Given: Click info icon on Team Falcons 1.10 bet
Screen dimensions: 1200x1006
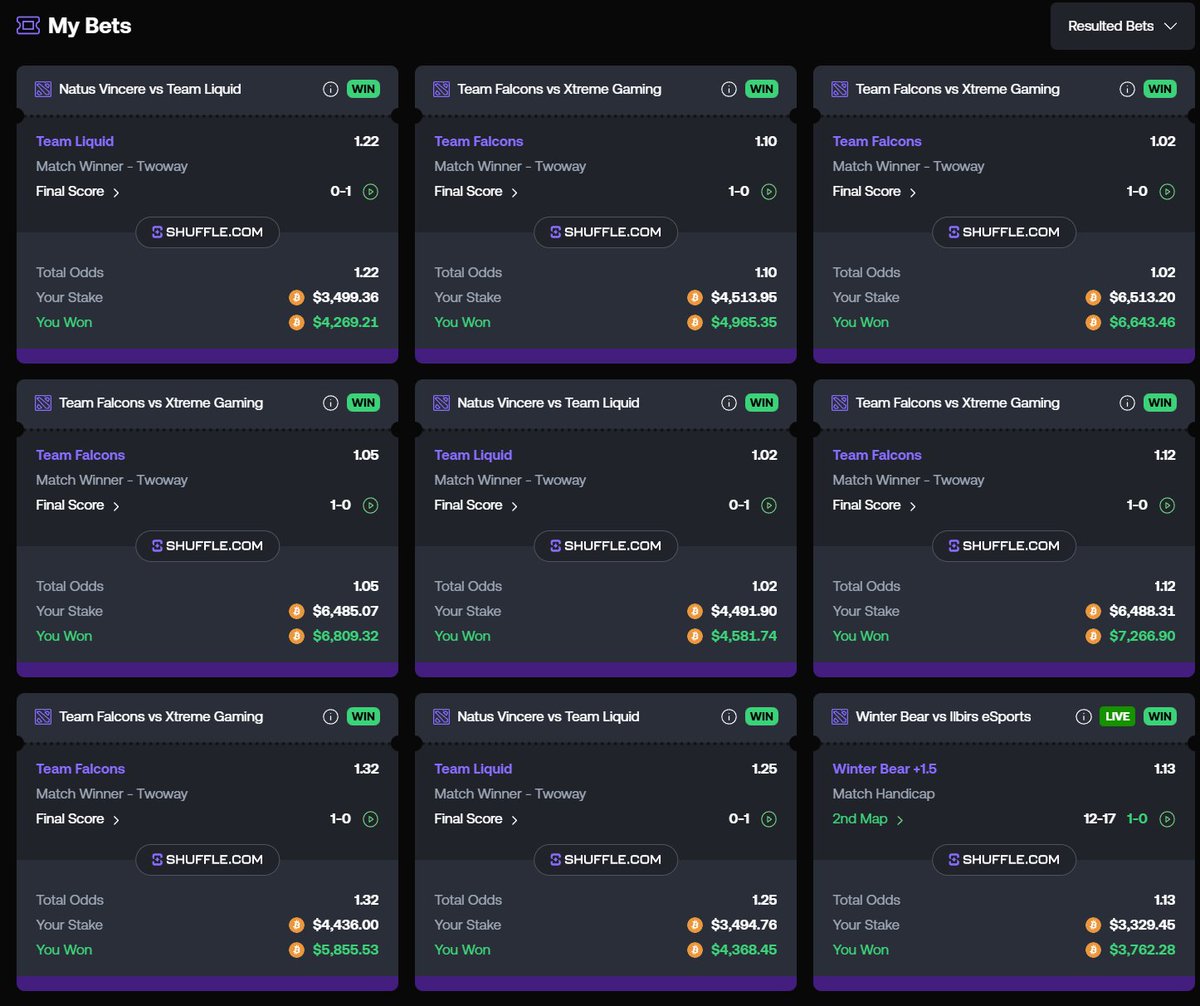Looking at the screenshot, I should [x=729, y=89].
